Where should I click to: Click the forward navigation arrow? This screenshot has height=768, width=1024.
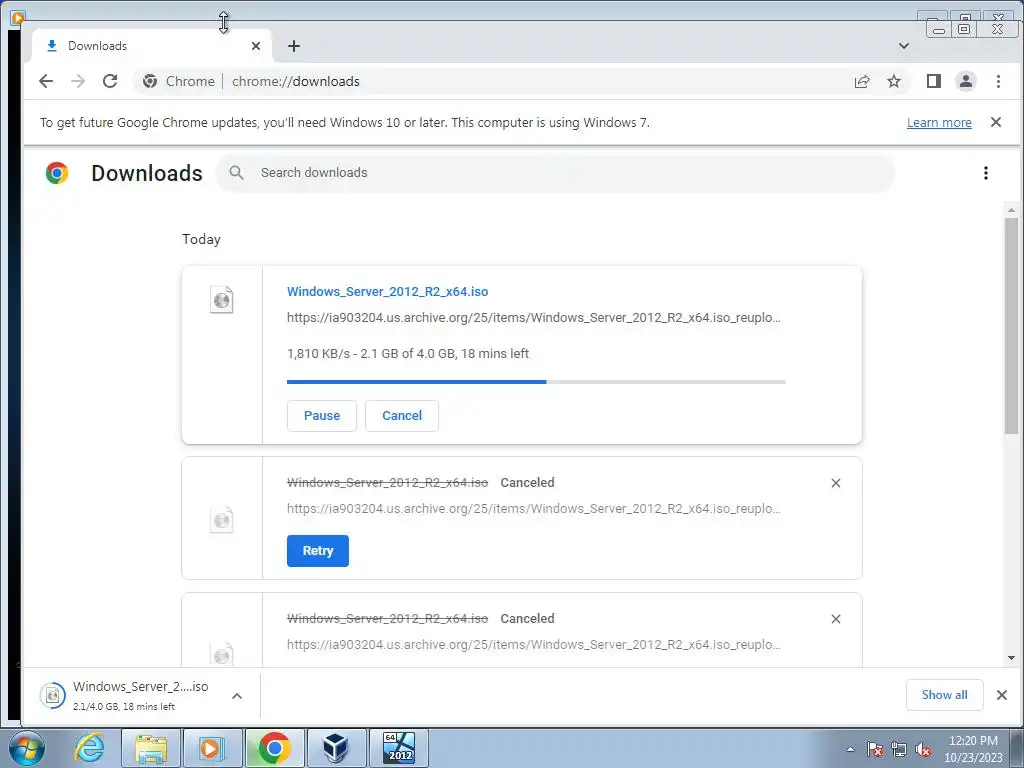[78, 81]
